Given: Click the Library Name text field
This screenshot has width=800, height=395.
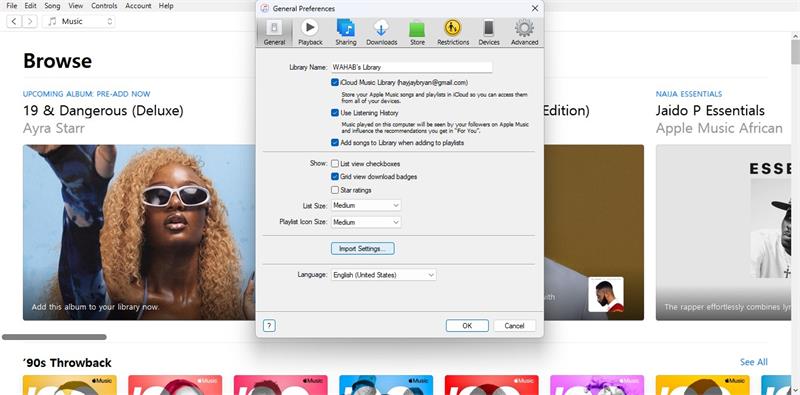Looking at the screenshot, I should pyautogui.click(x=412, y=67).
